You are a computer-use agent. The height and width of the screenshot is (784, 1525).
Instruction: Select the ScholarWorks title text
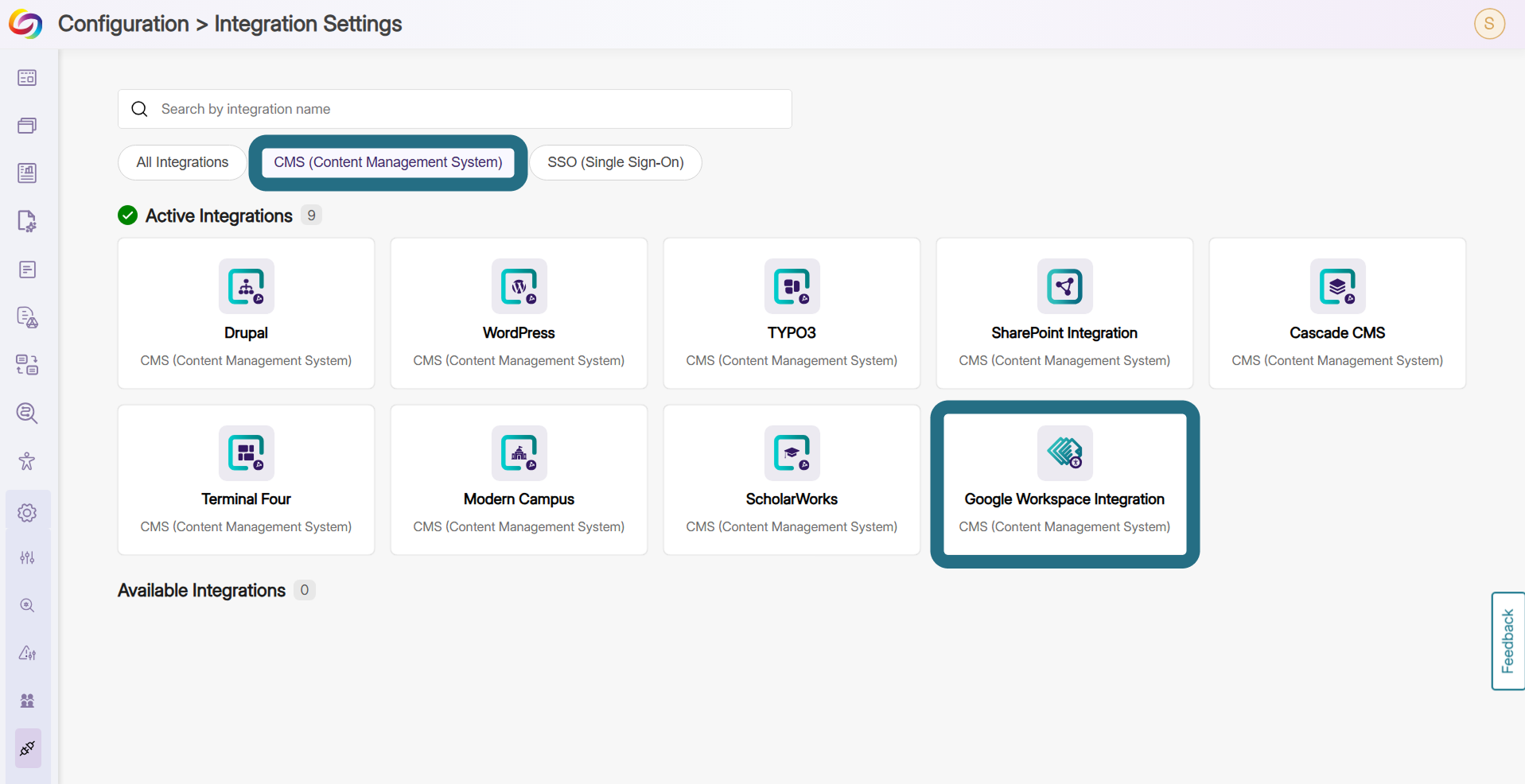click(792, 499)
